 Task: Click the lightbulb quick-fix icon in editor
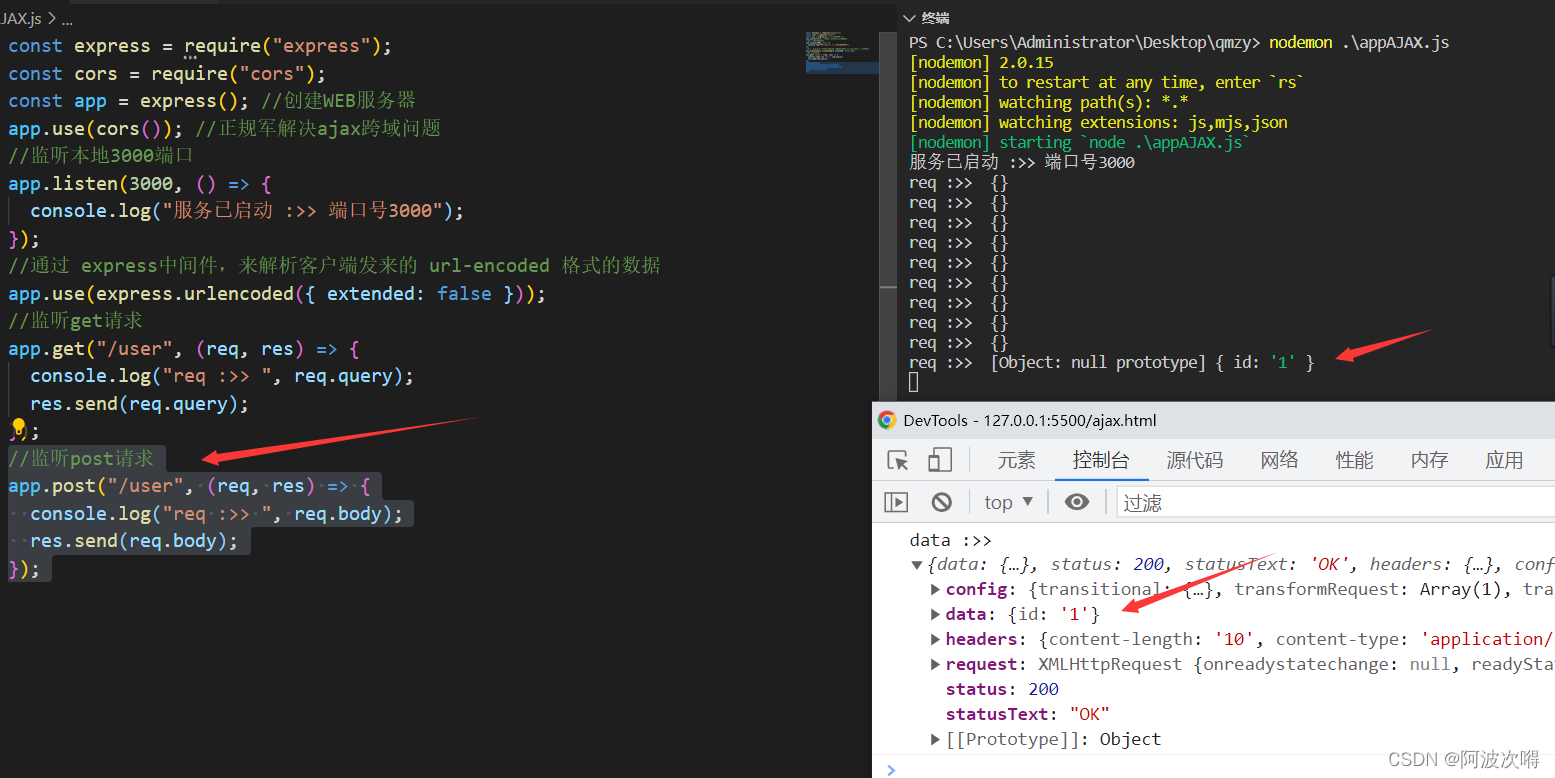[x=18, y=429]
